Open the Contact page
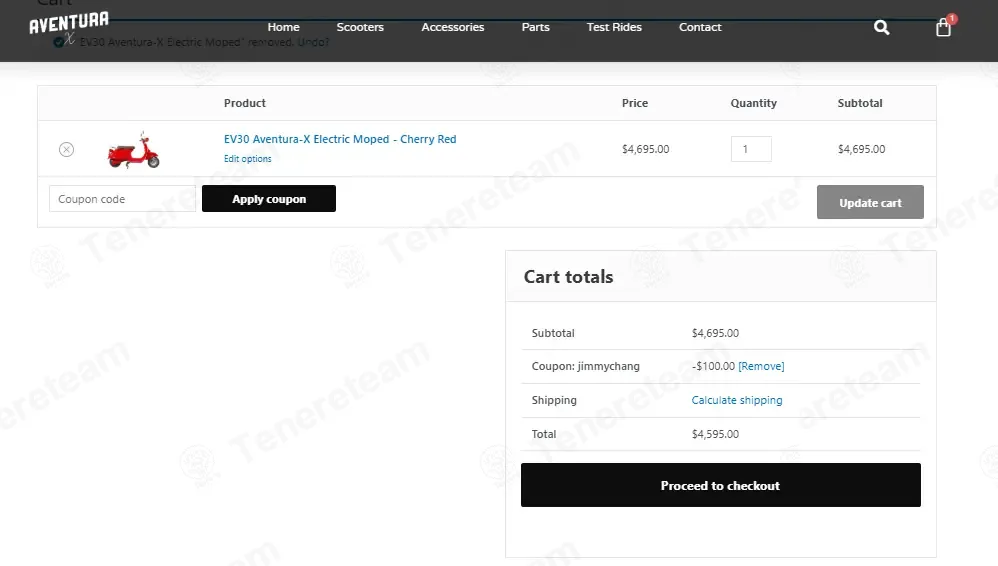 click(700, 27)
